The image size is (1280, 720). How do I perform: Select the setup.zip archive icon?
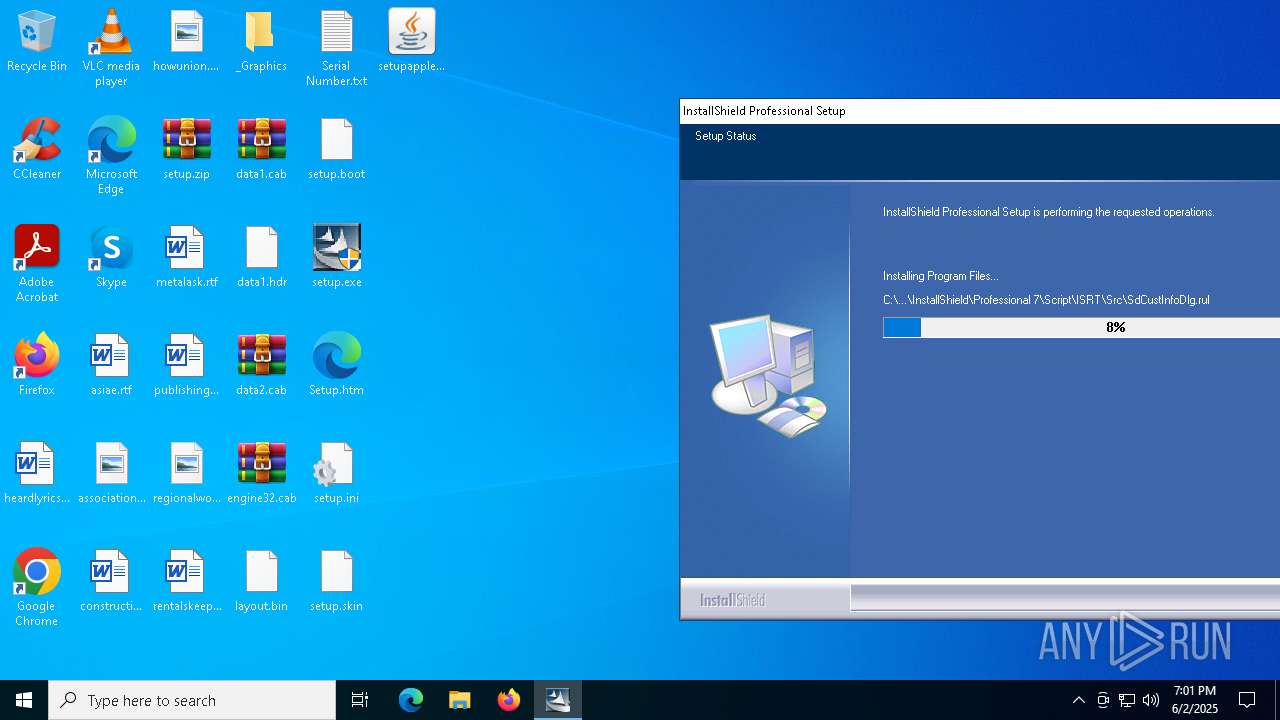186,150
